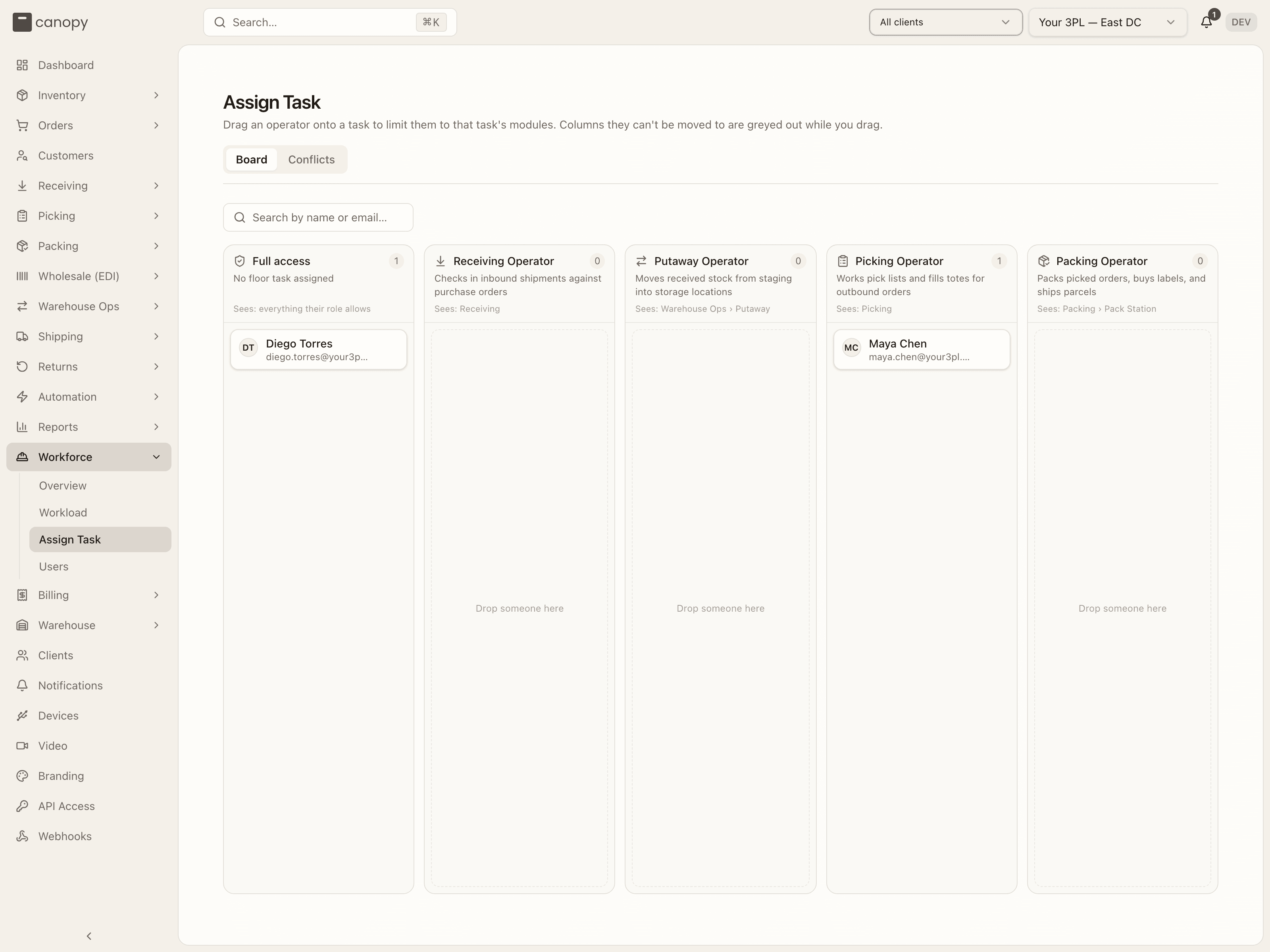Expand the Picking menu chevron
The height and width of the screenshot is (952, 1270).
[156, 216]
